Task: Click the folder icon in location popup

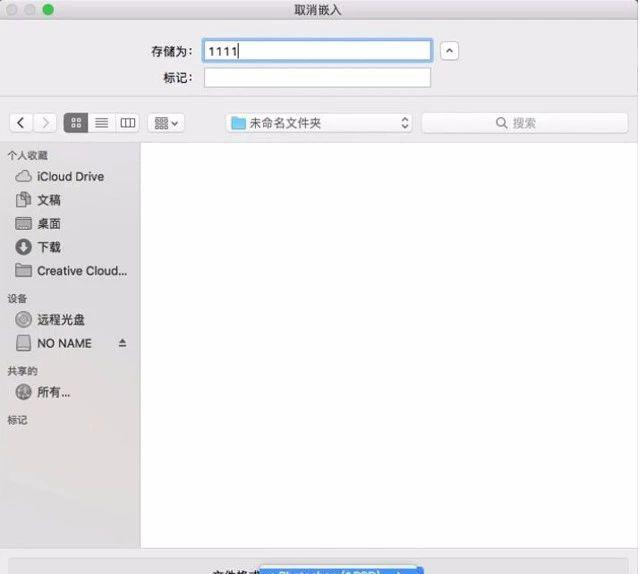Action: (x=238, y=123)
